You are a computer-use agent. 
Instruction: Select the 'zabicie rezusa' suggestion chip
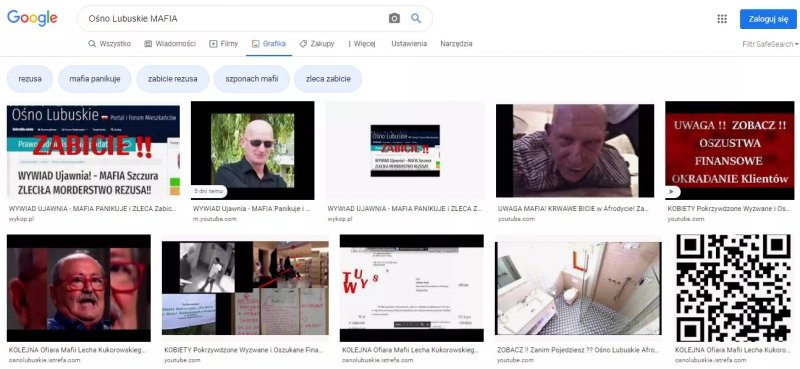point(173,79)
